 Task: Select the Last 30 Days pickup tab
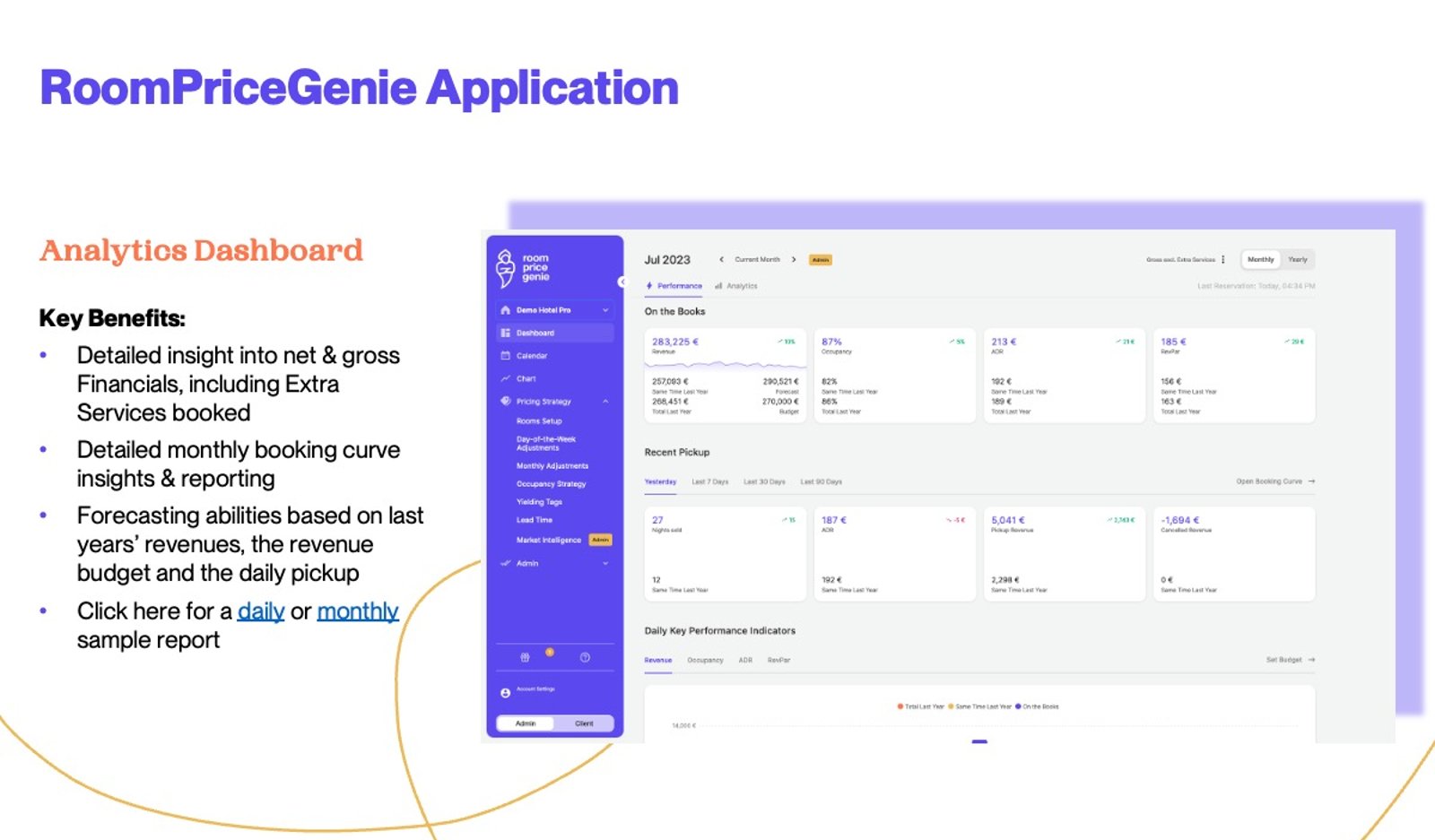[764, 481]
